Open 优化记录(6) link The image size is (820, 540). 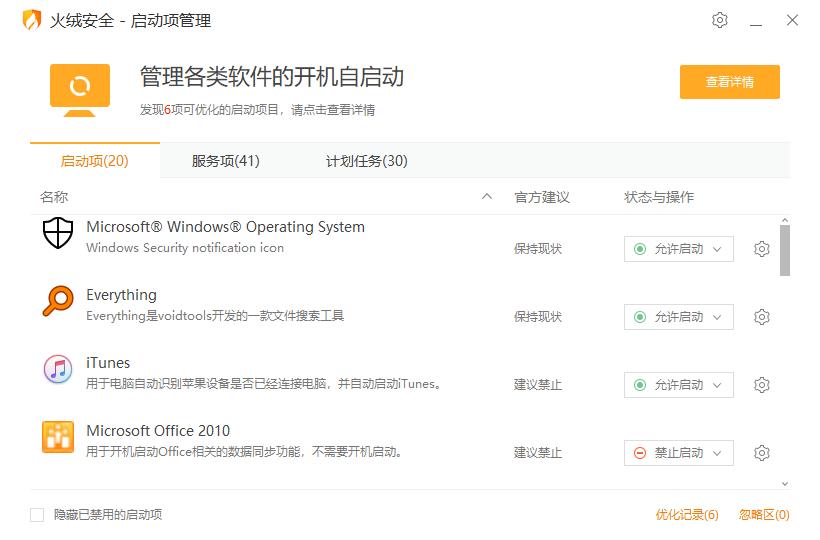tap(687, 515)
